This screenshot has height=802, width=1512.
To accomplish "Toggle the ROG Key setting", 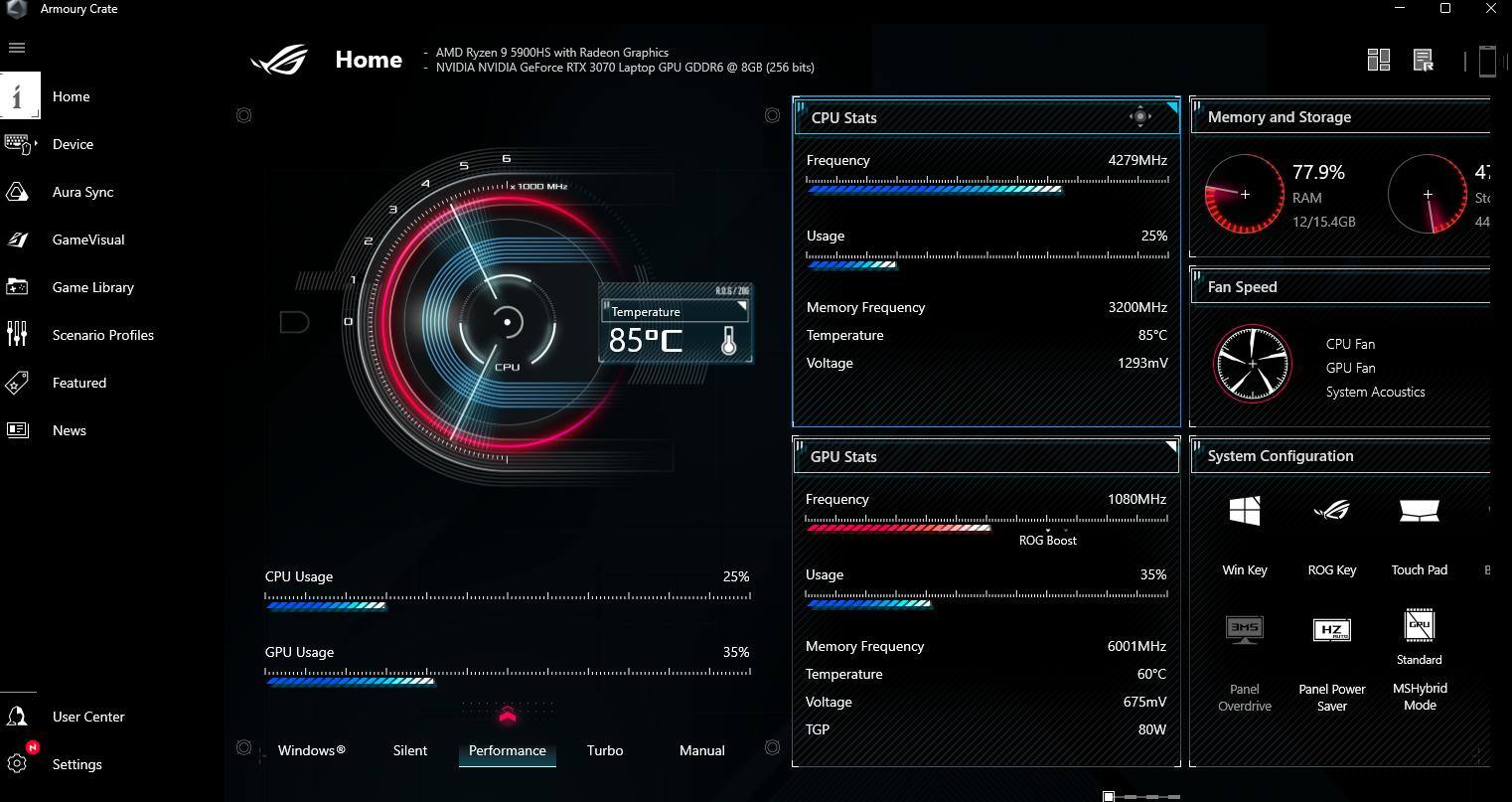I will [x=1331, y=512].
